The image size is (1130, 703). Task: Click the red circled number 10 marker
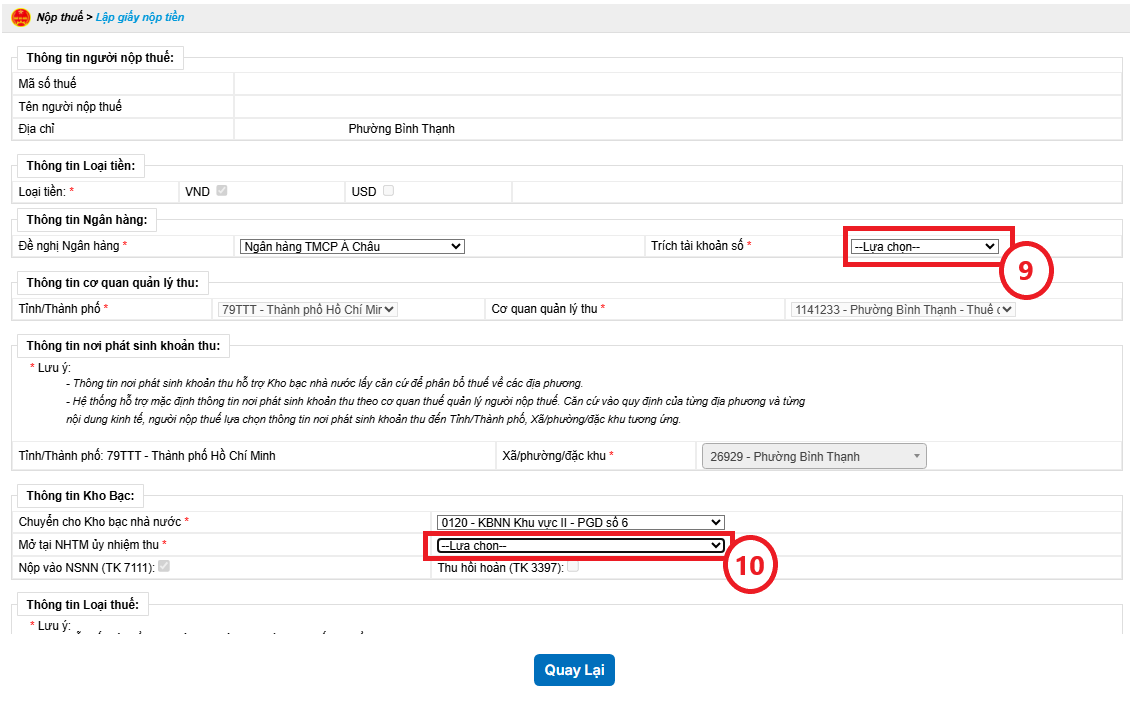point(749,565)
